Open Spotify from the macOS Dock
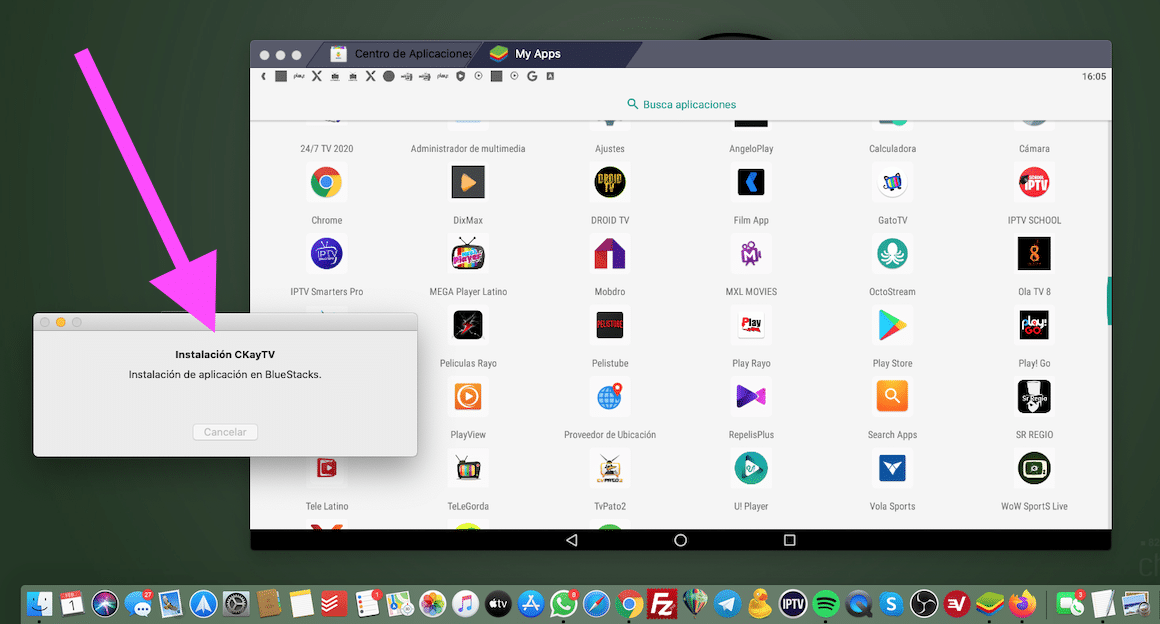 point(824,604)
